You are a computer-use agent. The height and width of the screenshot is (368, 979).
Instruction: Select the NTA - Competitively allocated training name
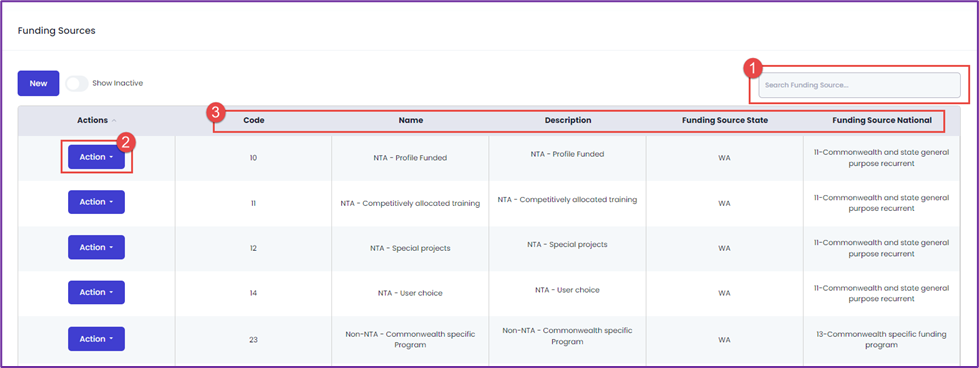410,203
